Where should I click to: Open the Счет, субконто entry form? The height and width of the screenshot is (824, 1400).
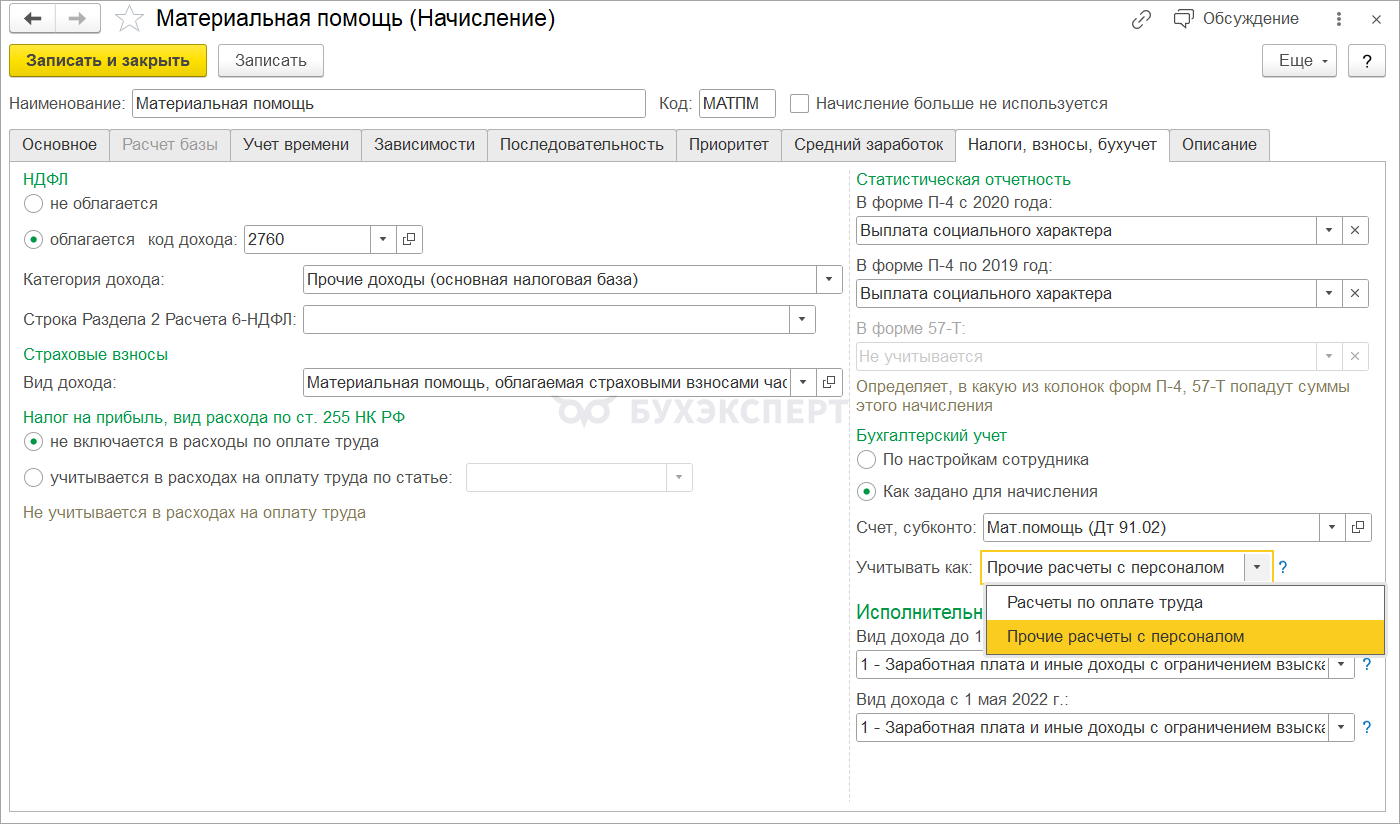pos(1358,527)
